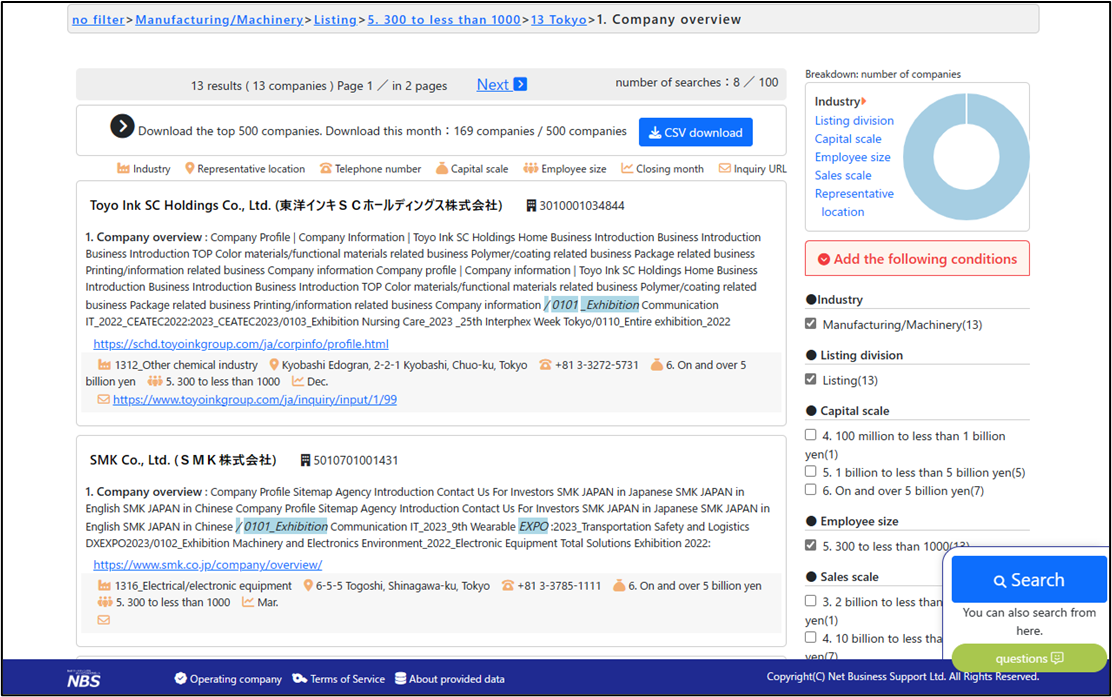Click the Telephone number legend phone icon
The width and height of the screenshot is (1112, 697).
[x=326, y=169]
